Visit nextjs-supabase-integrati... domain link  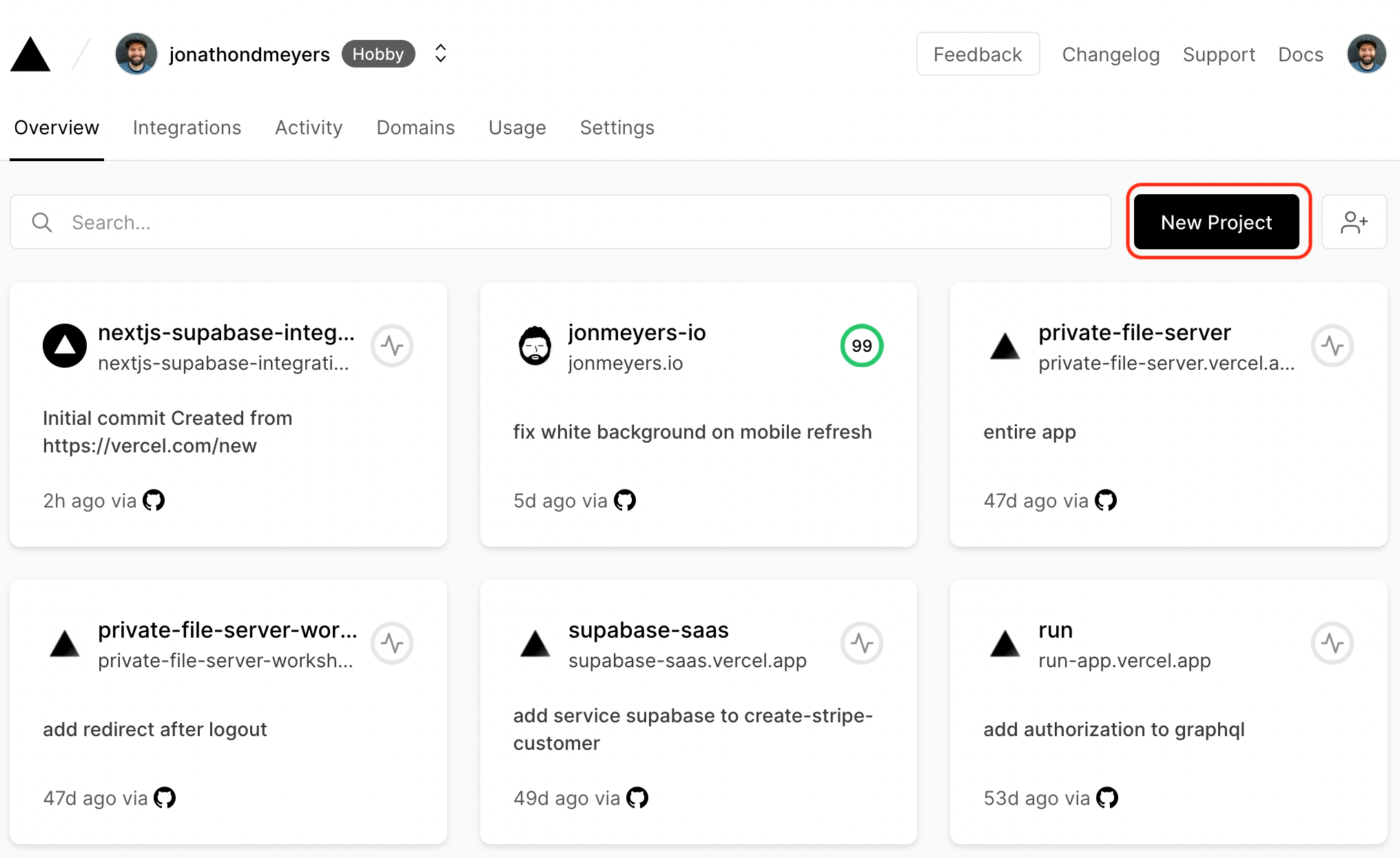point(224,363)
